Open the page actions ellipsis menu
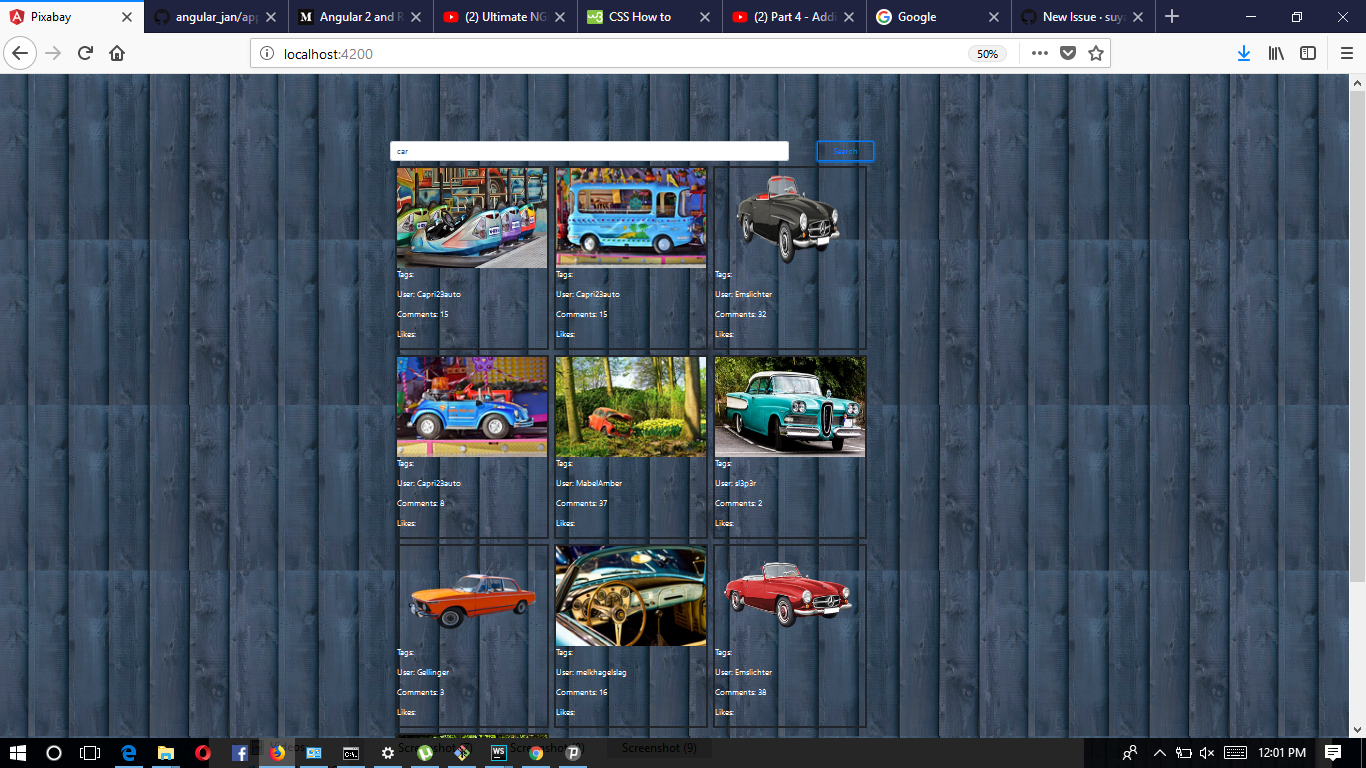The image size is (1366, 768). click(1039, 54)
